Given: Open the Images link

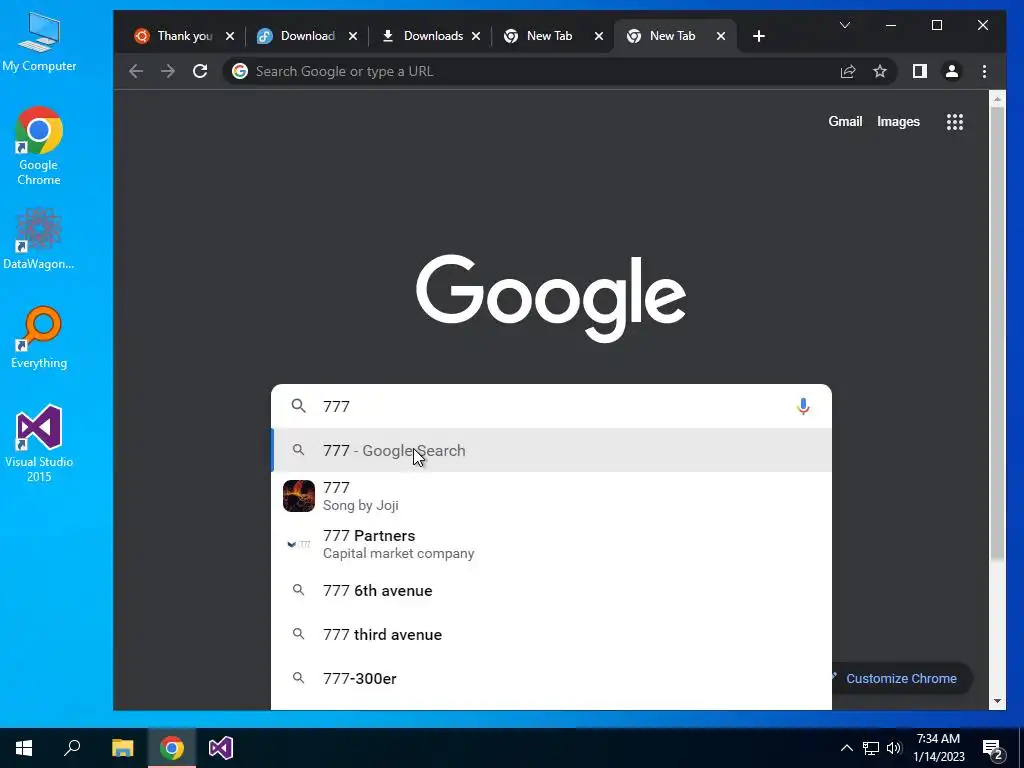Looking at the screenshot, I should pyautogui.click(x=898, y=121).
